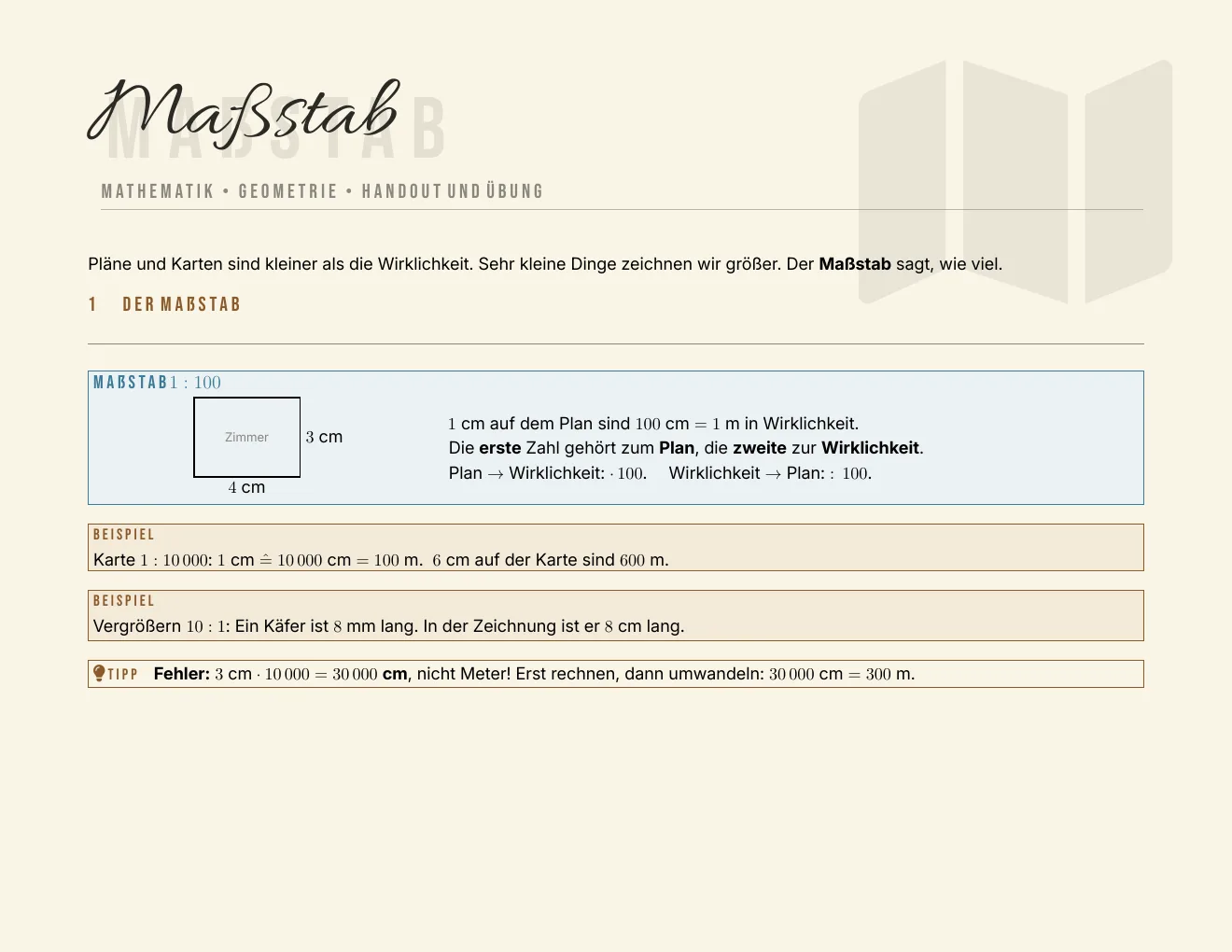Click the TIPP label

123,674
